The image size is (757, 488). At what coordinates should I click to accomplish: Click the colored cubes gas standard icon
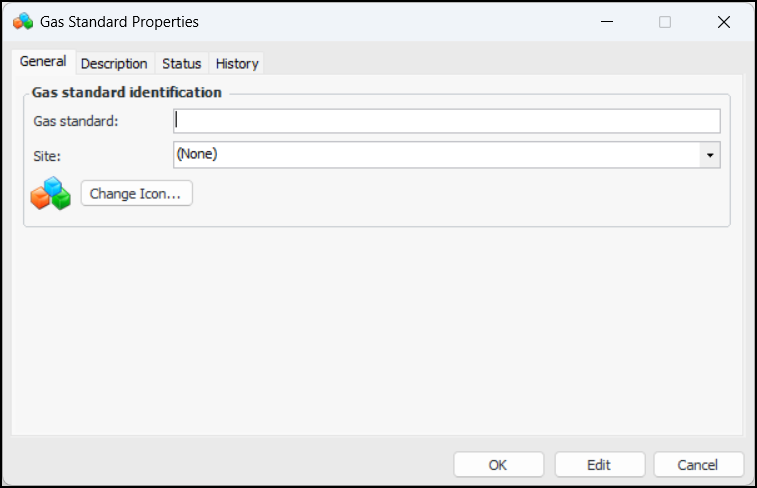50,193
